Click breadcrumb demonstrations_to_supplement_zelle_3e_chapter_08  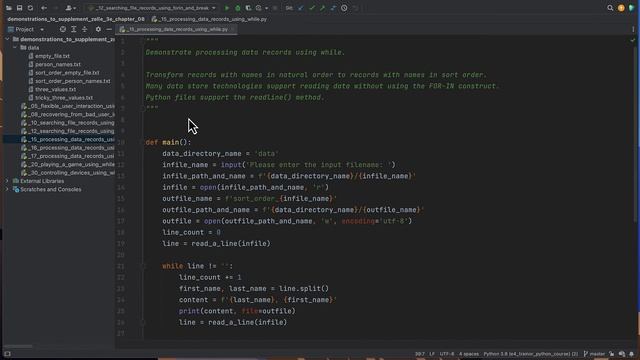(x=76, y=19)
